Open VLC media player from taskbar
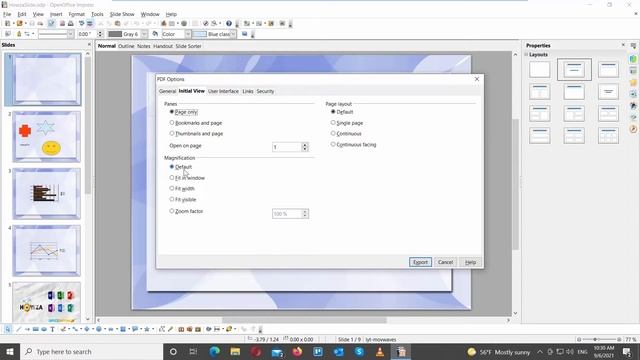 (380, 351)
